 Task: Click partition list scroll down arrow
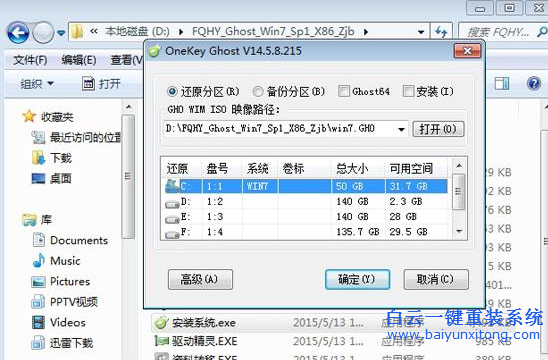coord(459,231)
